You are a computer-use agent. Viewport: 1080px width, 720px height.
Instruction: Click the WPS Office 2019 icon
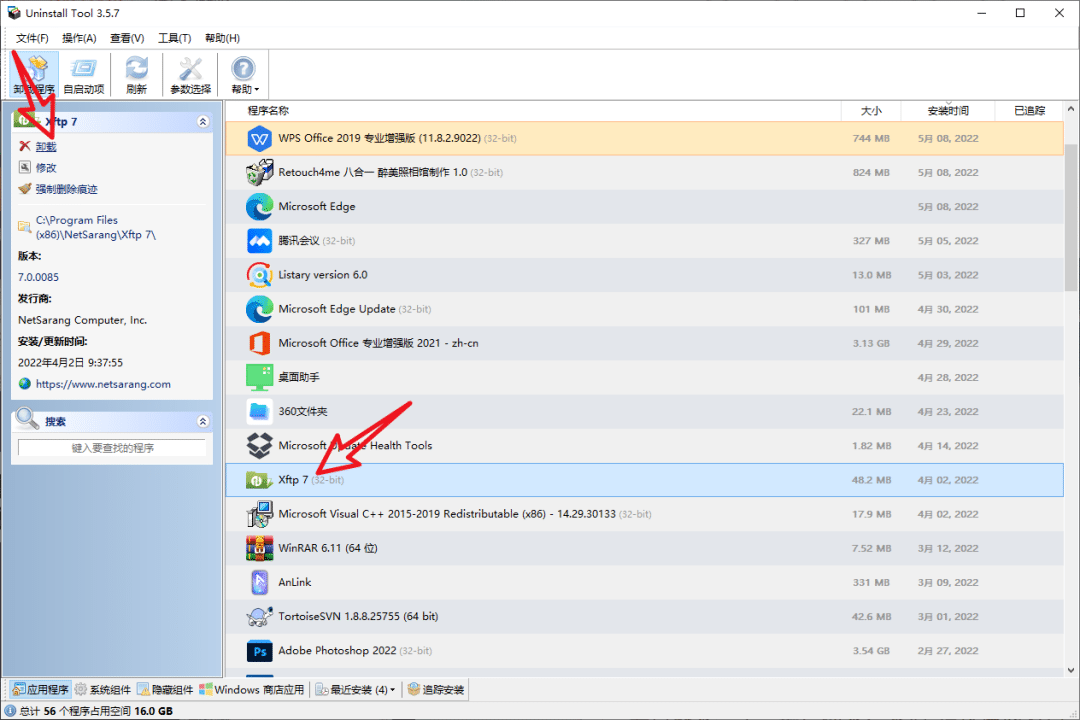(260, 138)
